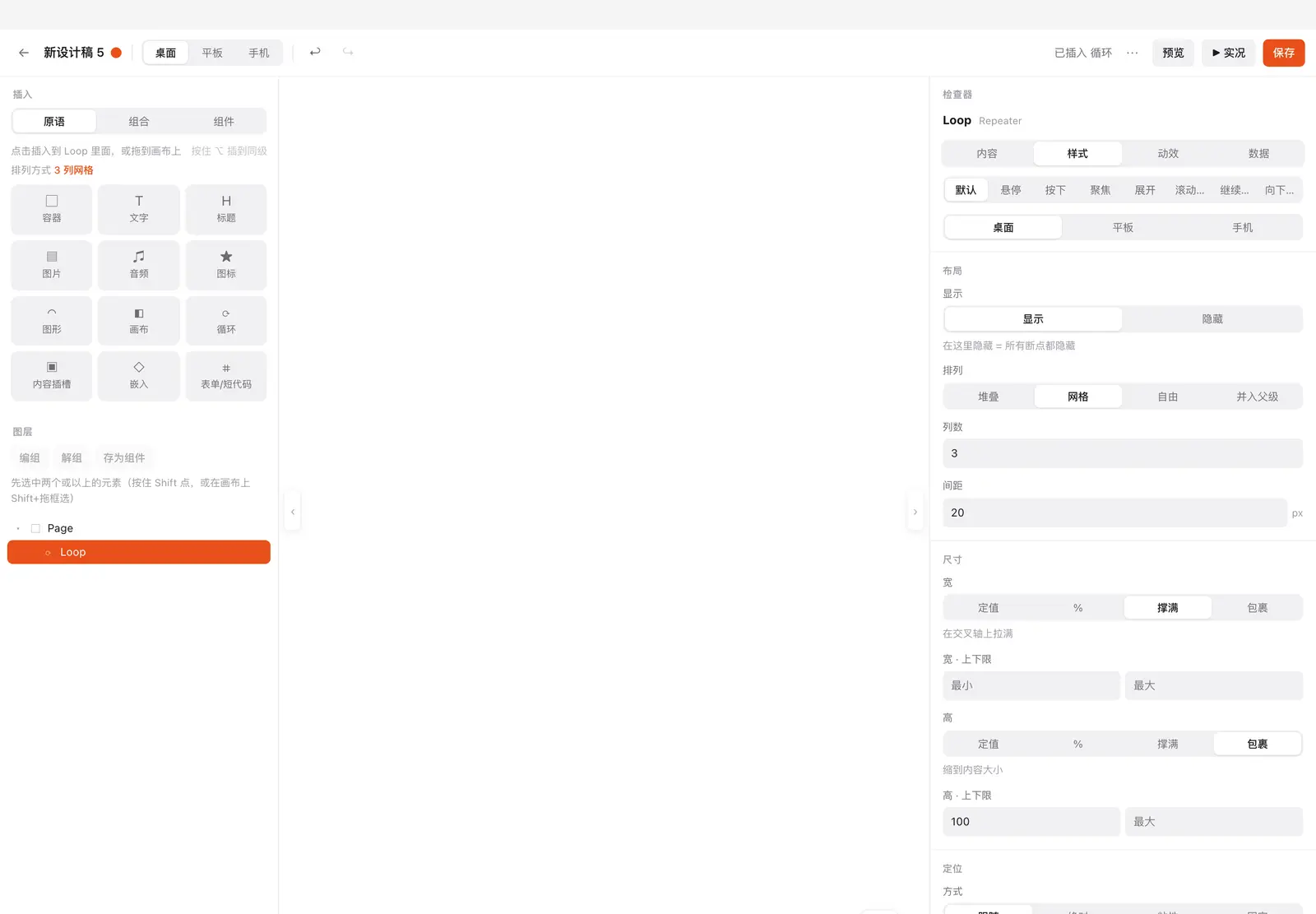Expand the Page layer tree item

click(x=18, y=528)
